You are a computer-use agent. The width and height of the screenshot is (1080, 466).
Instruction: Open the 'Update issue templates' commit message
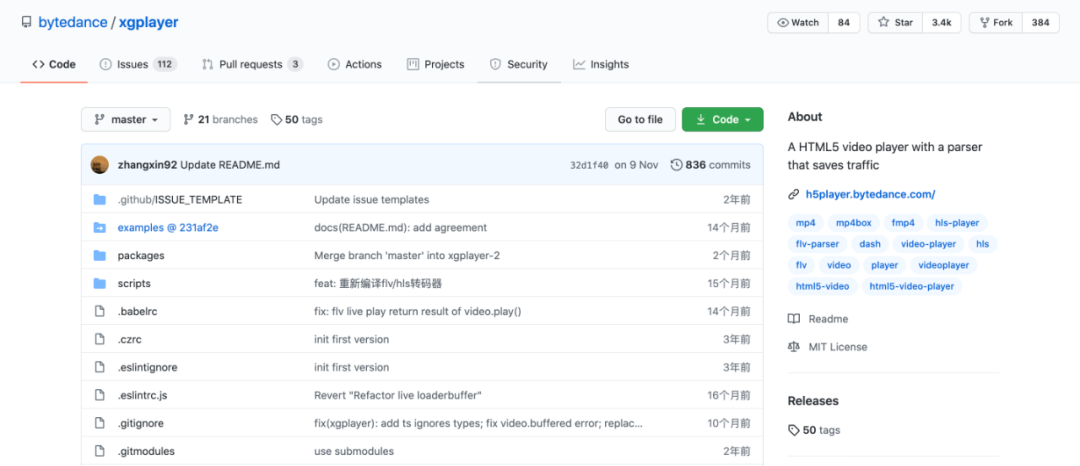coord(372,200)
